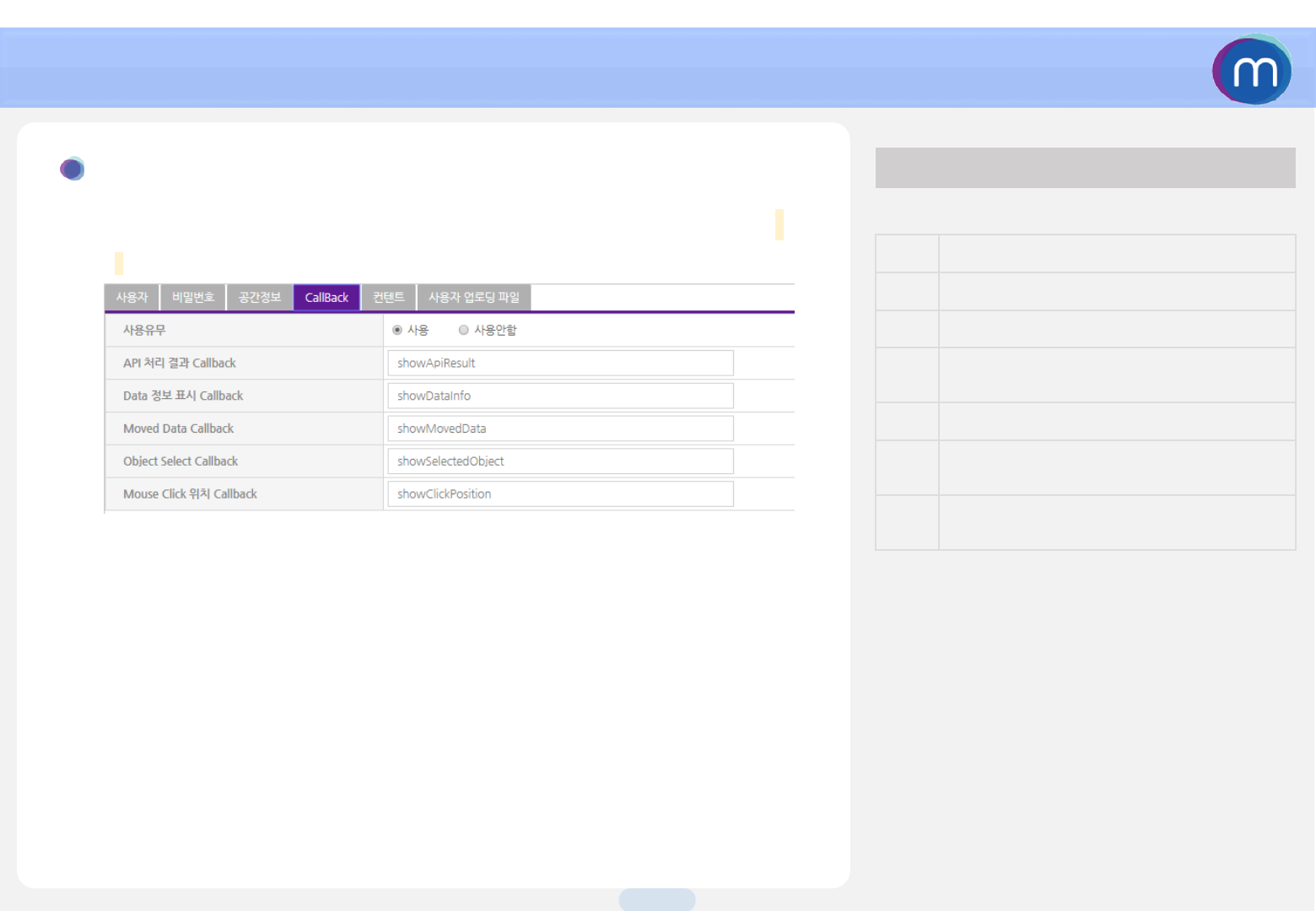Click the "Object Select Callback" label
The image size is (1316, 911).
pos(181,461)
